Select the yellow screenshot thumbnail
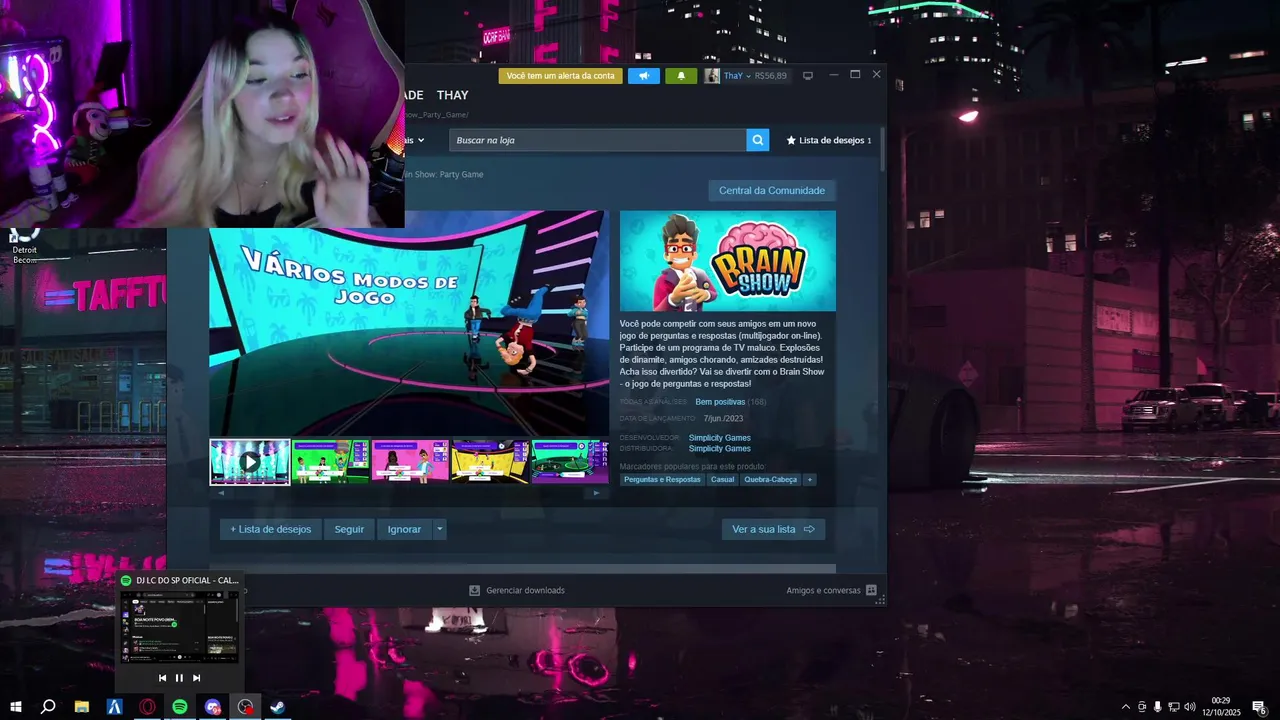The height and width of the screenshot is (720, 1280). point(490,462)
